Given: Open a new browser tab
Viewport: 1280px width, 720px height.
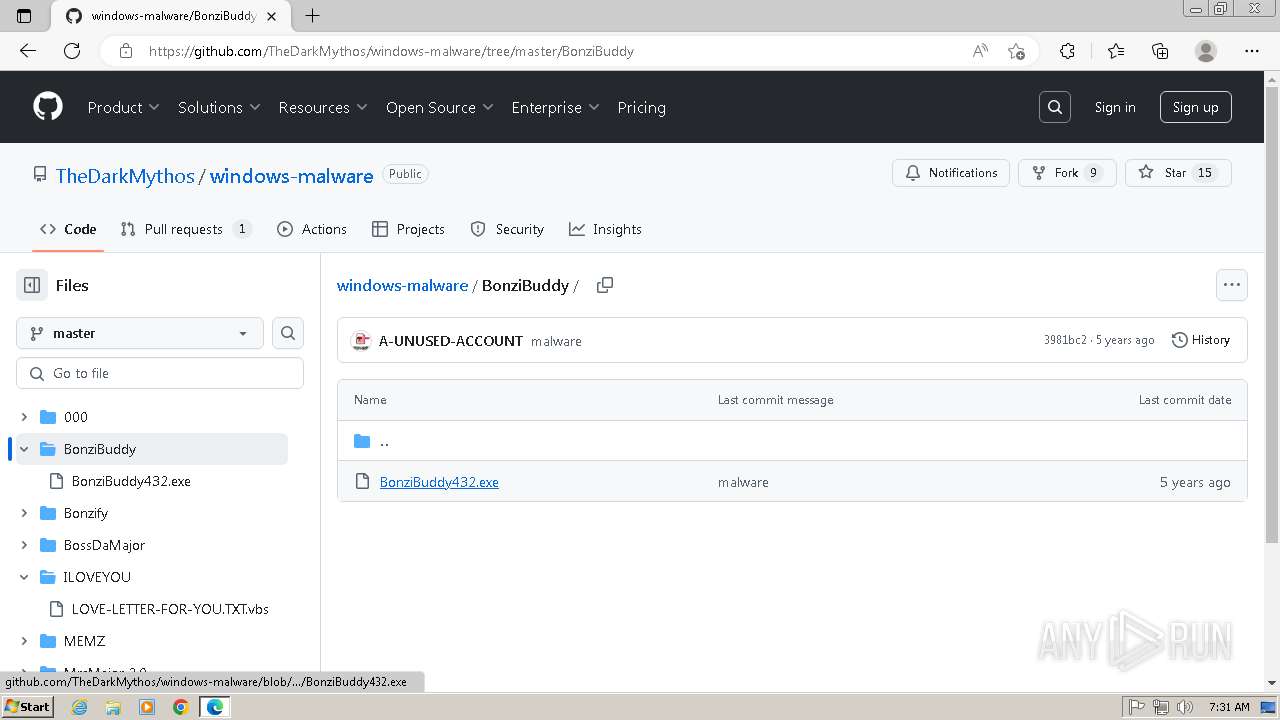Looking at the screenshot, I should (313, 15).
